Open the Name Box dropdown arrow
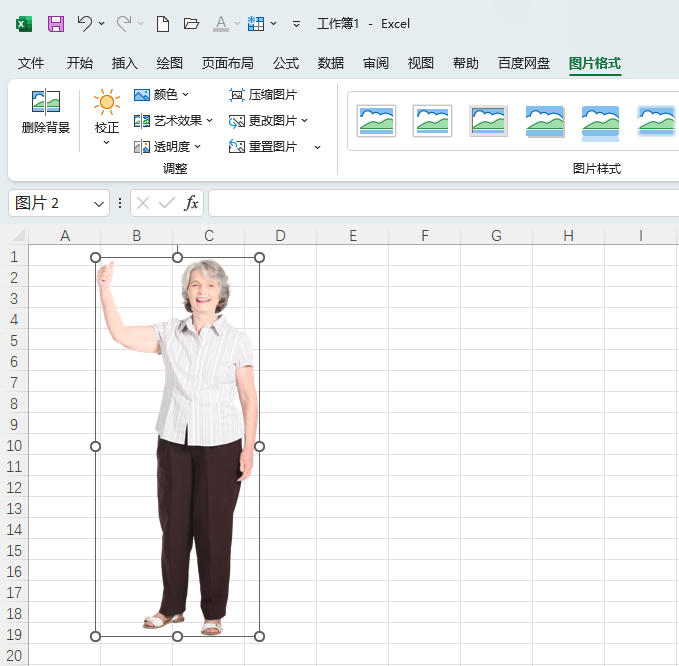The height and width of the screenshot is (666, 679). (x=99, y=203)
